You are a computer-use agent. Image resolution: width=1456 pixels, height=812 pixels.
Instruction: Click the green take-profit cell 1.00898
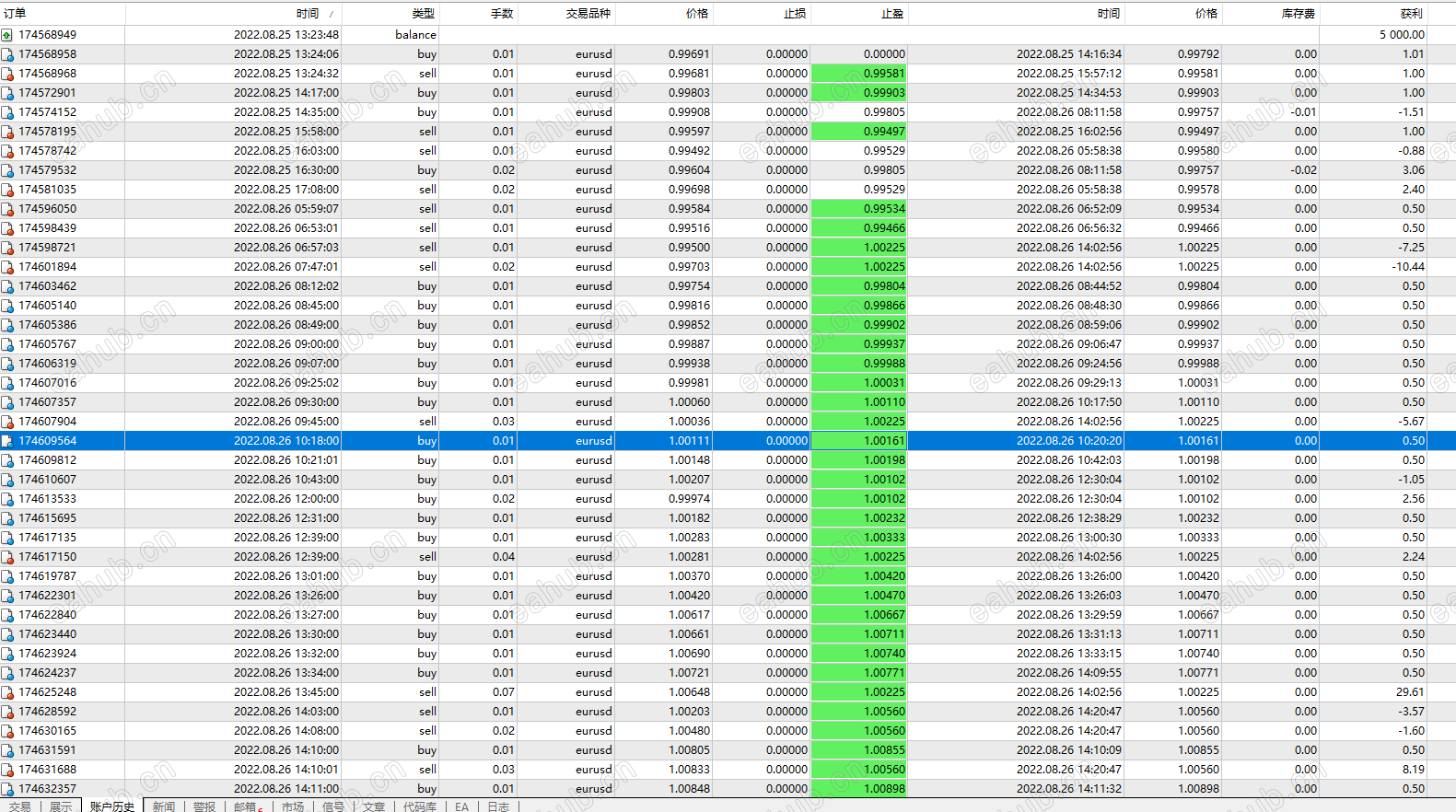[859, 789]
